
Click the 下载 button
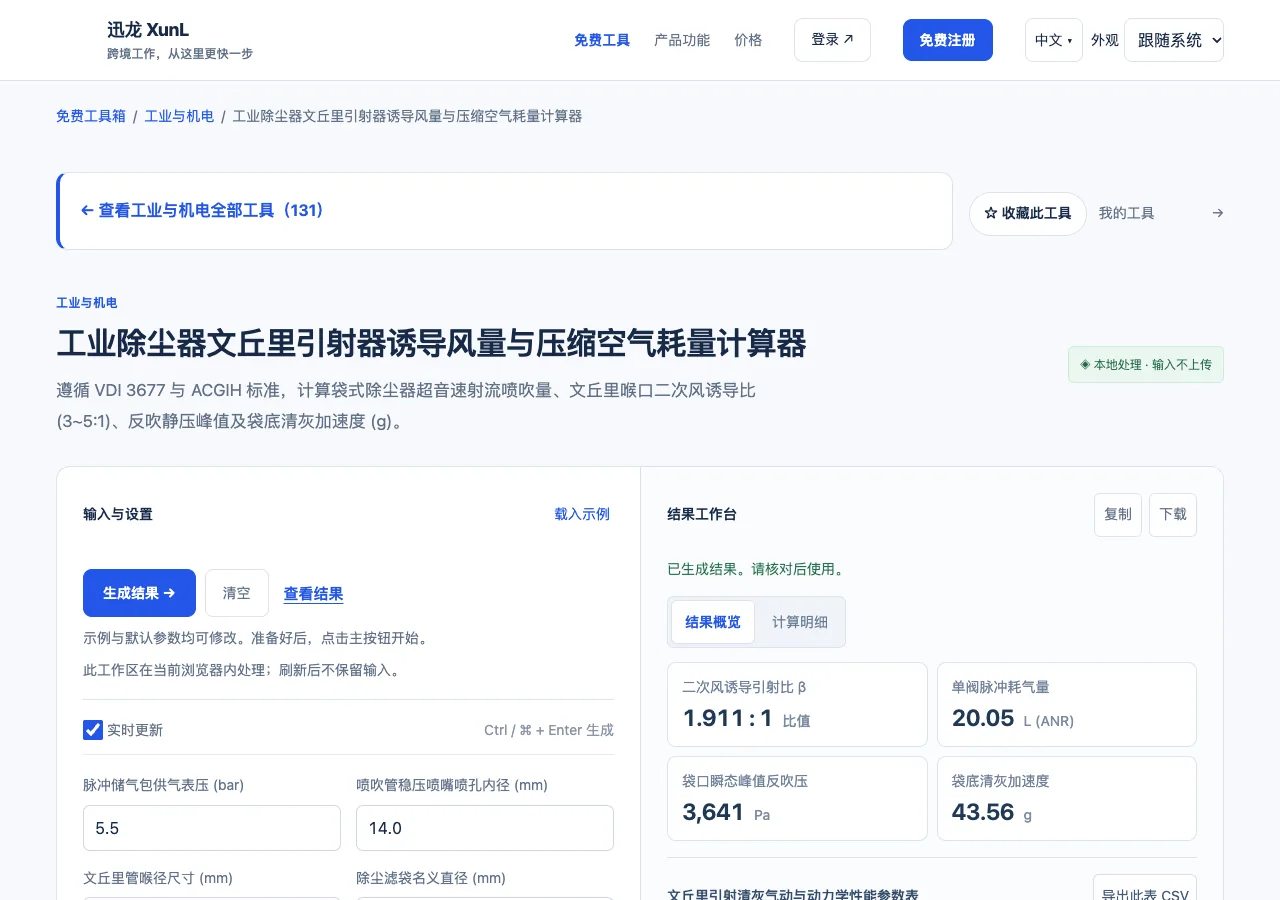(x=1173, y=514)
